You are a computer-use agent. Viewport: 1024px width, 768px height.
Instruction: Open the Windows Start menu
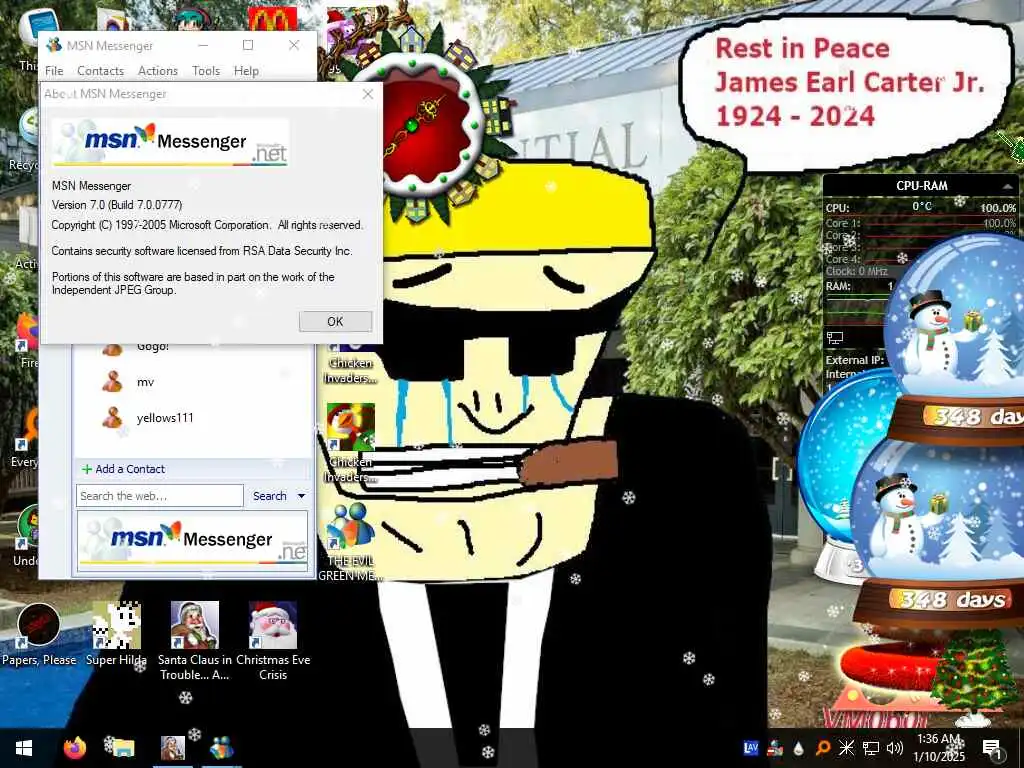[24, 748]
